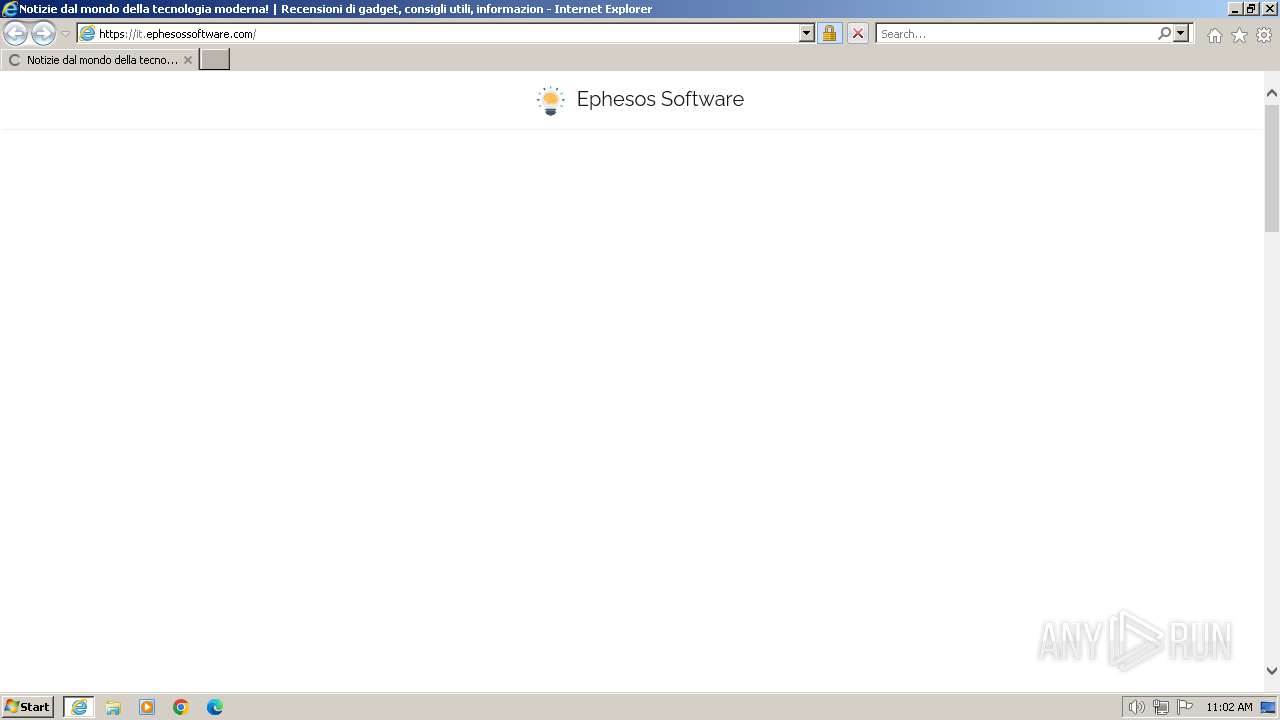Click the vertical scrollbar thumb
Screen dimensions: 1280x720
pos(1272,167)
